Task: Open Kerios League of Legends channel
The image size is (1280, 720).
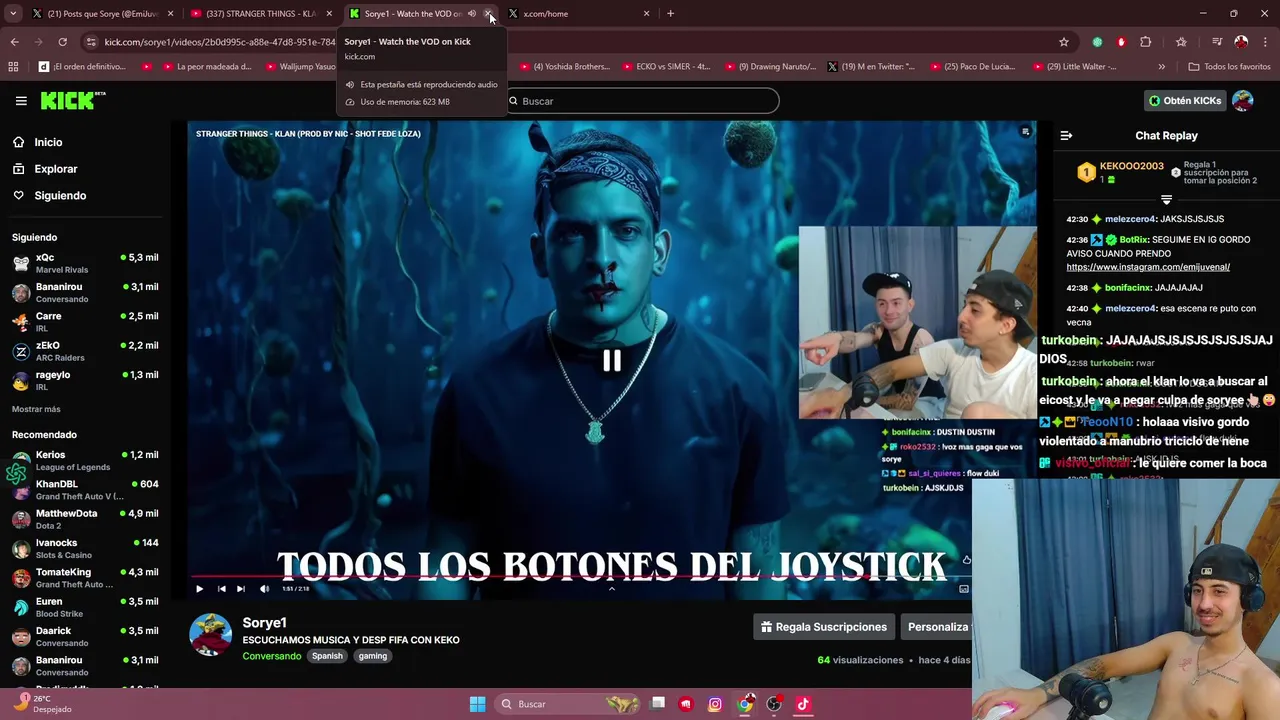Action: coord(85,461)
